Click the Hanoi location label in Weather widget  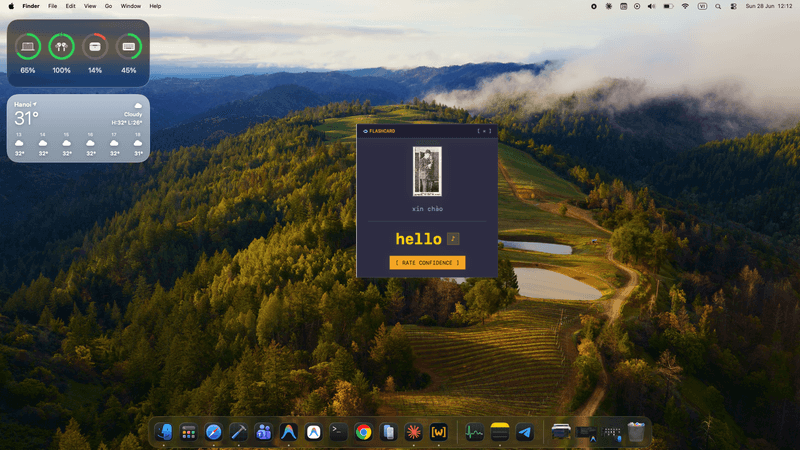tap(25, 104)
